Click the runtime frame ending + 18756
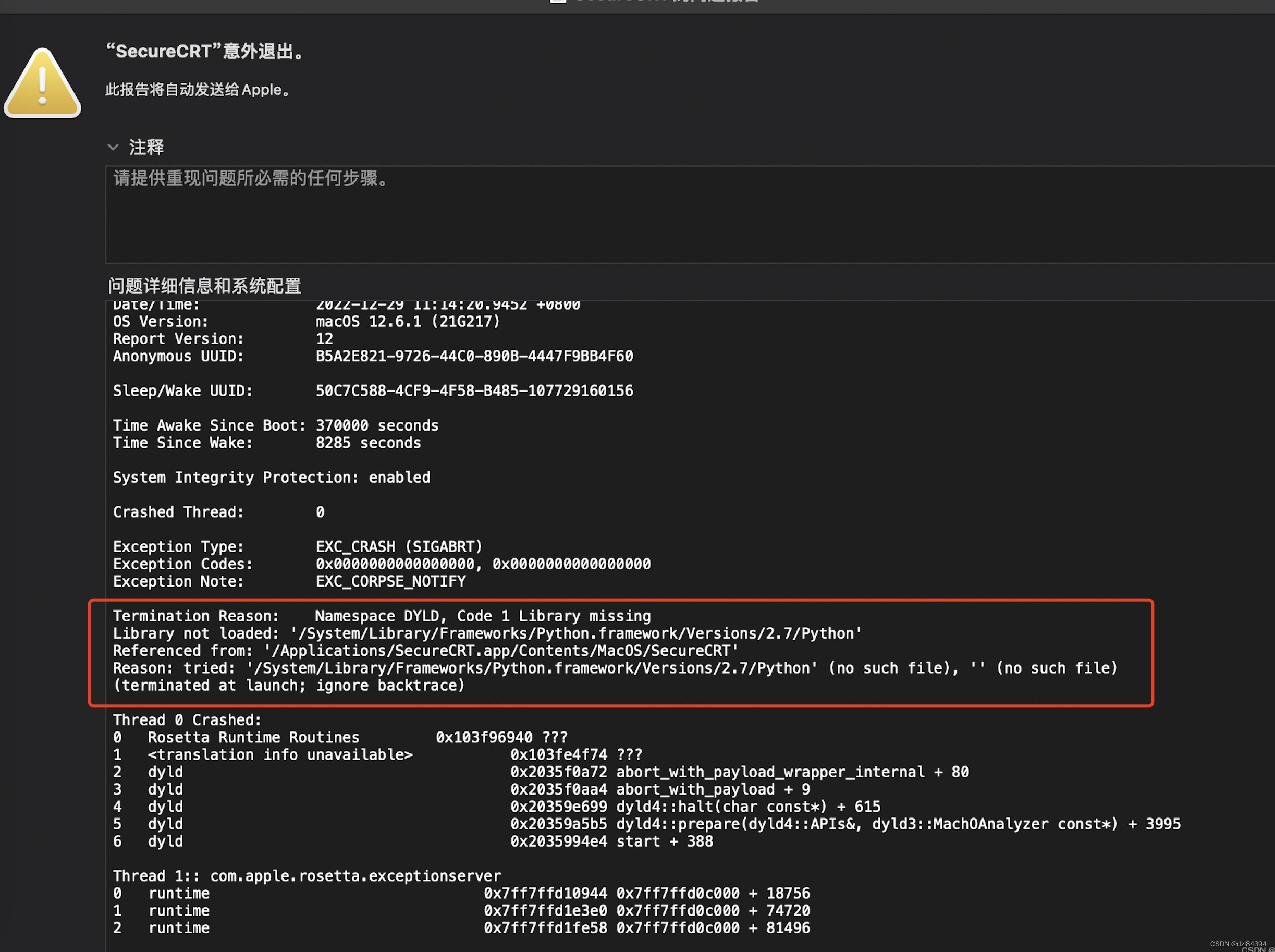This screenshot has width=1275, height=952. click(461, 893)
